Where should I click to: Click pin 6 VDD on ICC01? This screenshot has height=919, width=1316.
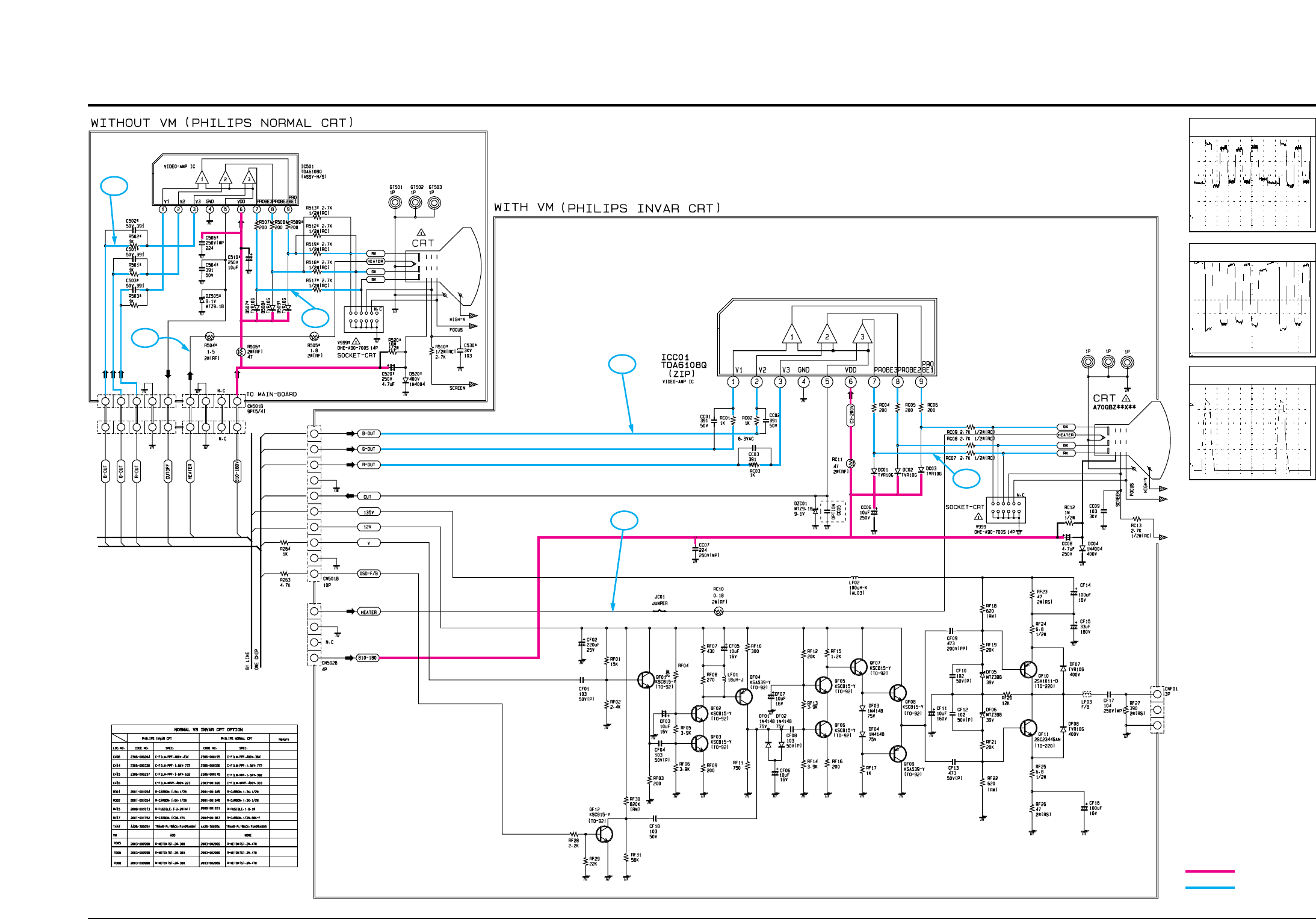coord(850,382)
